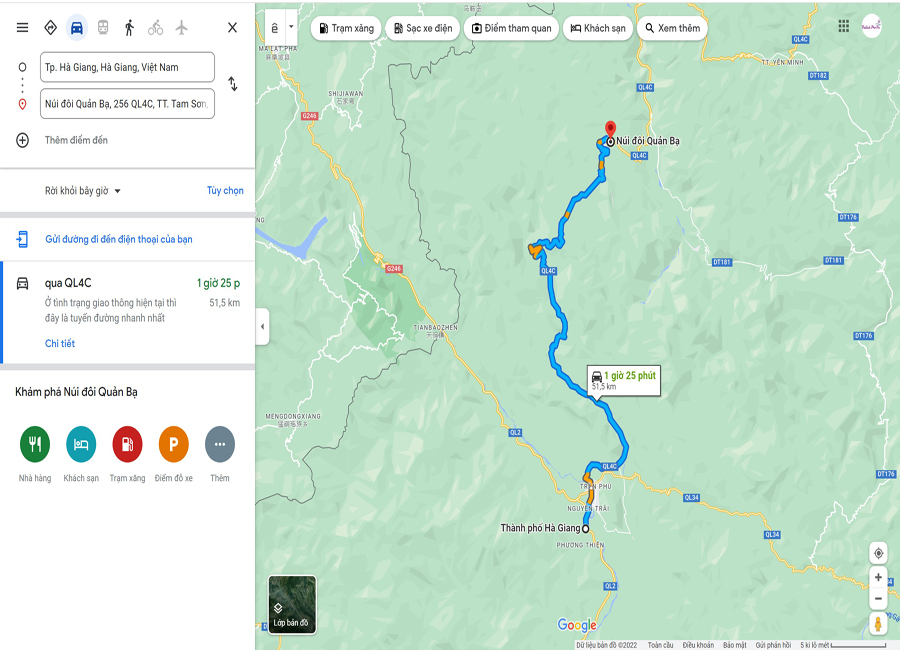Click the Tùy chọn options link
This screenshot has width=900, height=650.
click(x=225, y=191)
